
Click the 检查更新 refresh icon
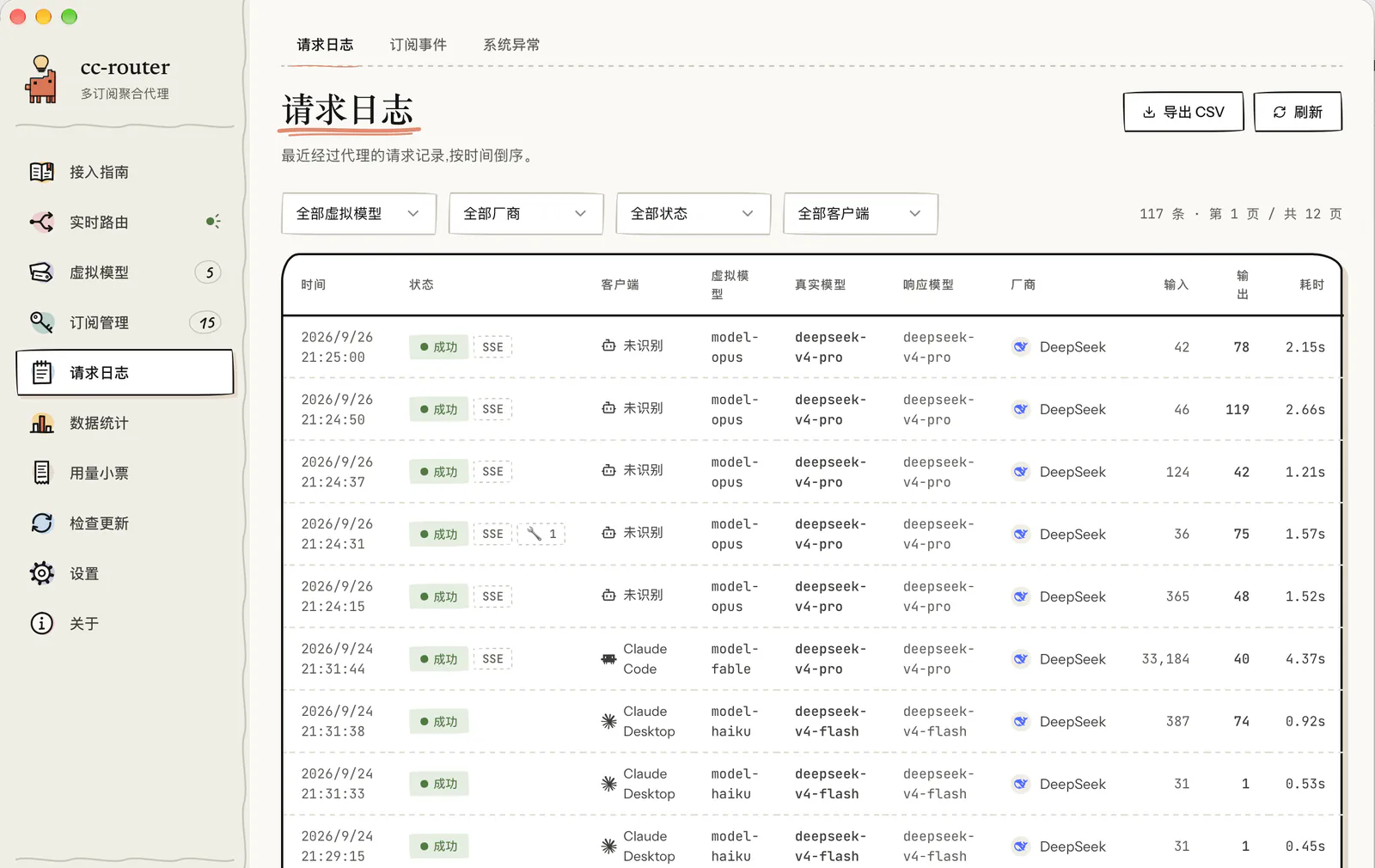tap(41, 523)
